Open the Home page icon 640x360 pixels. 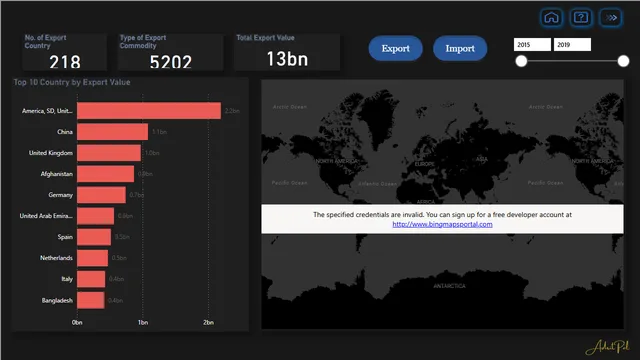tap(551, 18)
